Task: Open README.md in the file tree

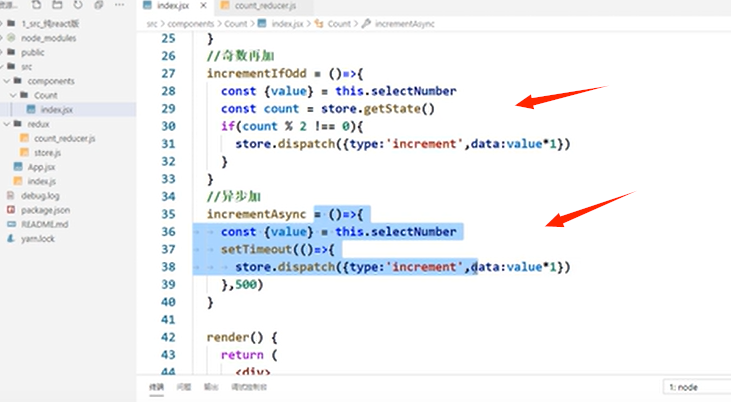Action: click(45, 225)
